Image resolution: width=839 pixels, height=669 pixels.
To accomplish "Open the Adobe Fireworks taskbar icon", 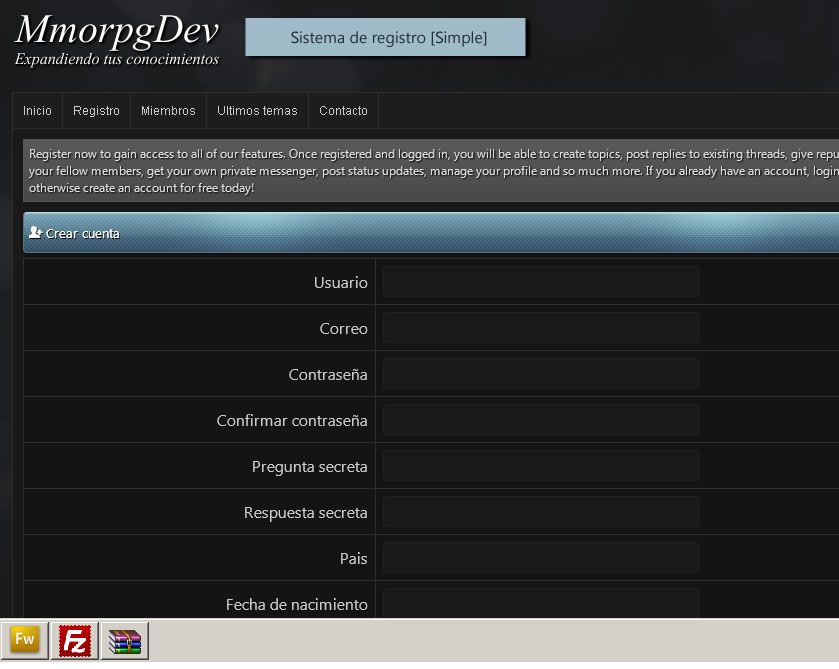I will [25, 640].
